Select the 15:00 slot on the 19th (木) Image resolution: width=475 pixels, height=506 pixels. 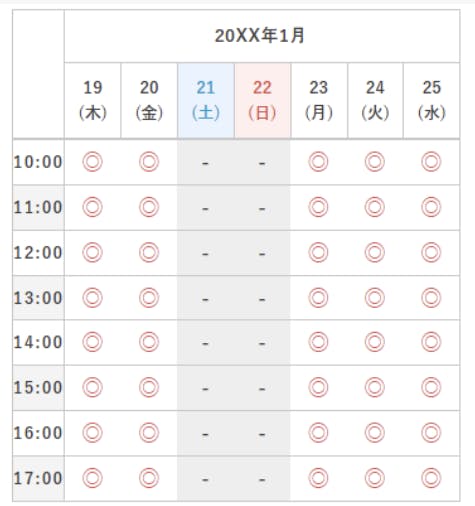pos(92,387)
